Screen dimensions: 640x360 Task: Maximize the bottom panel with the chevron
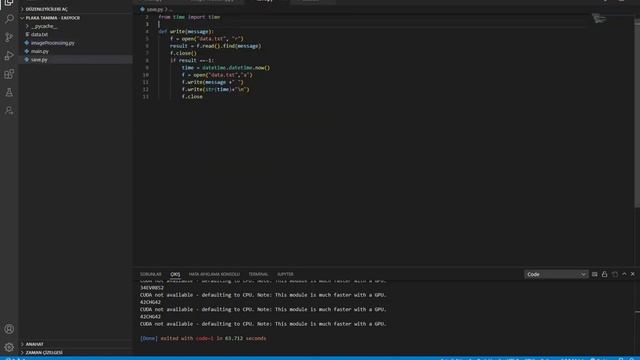(x=624, y=274)
